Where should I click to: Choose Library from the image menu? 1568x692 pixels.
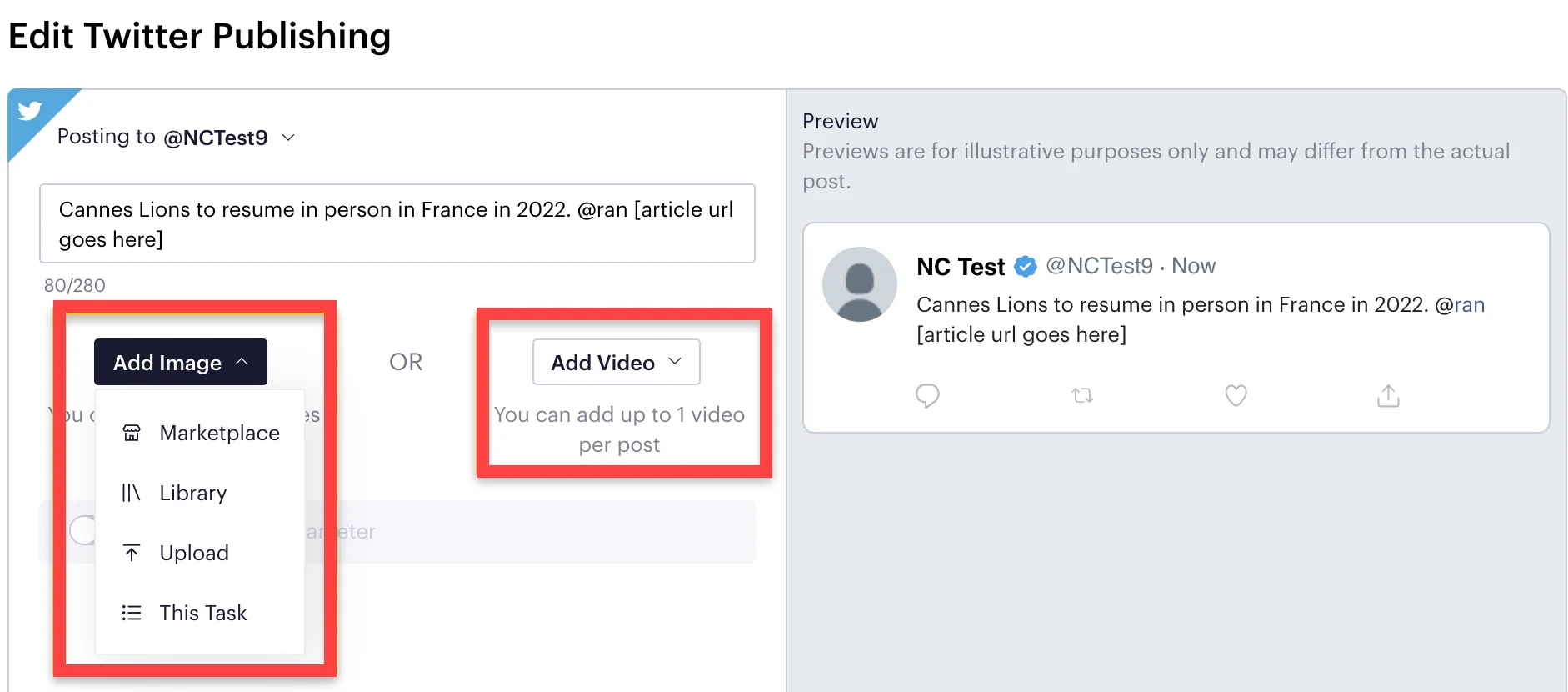click(200, 493)
